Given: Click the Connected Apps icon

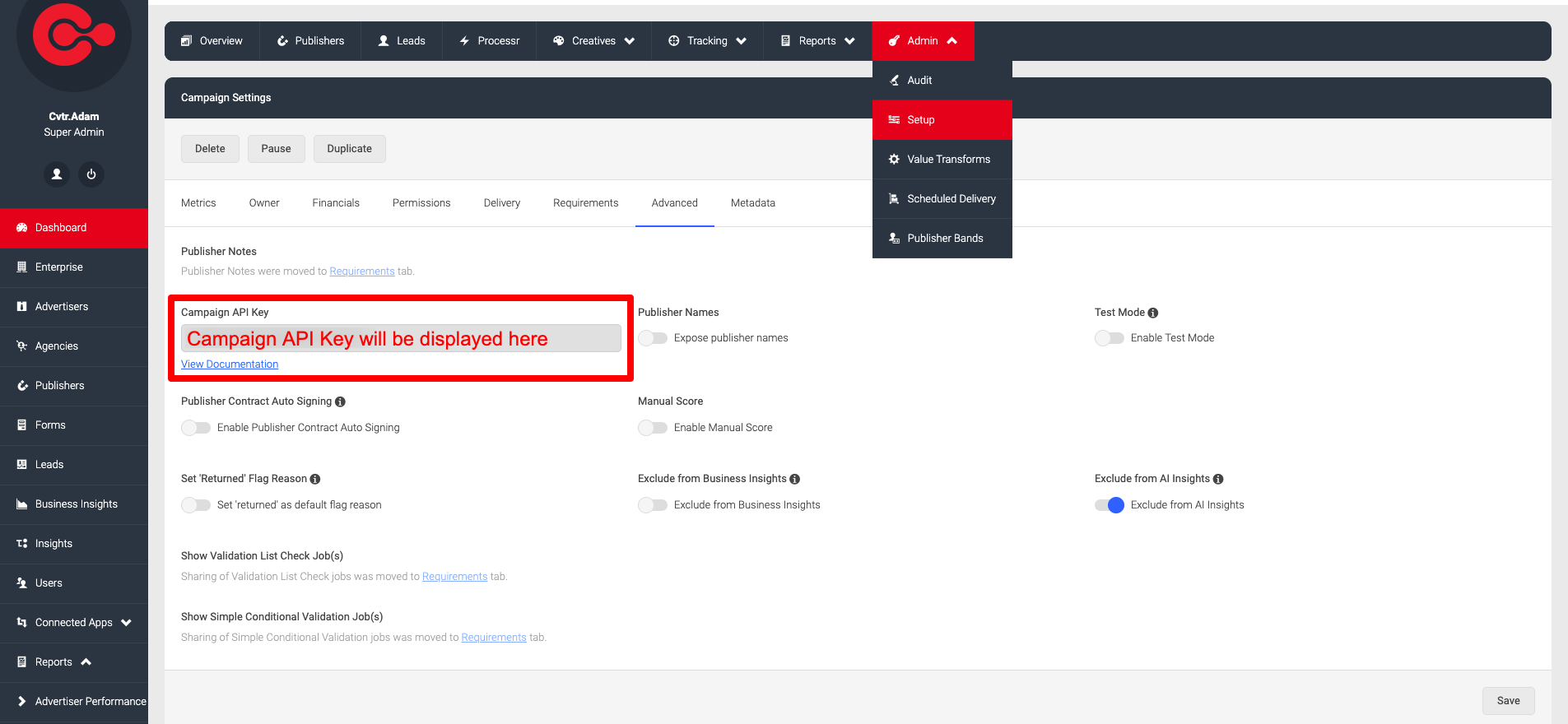Looking at the screenshot, I should [x=22, y=623].
